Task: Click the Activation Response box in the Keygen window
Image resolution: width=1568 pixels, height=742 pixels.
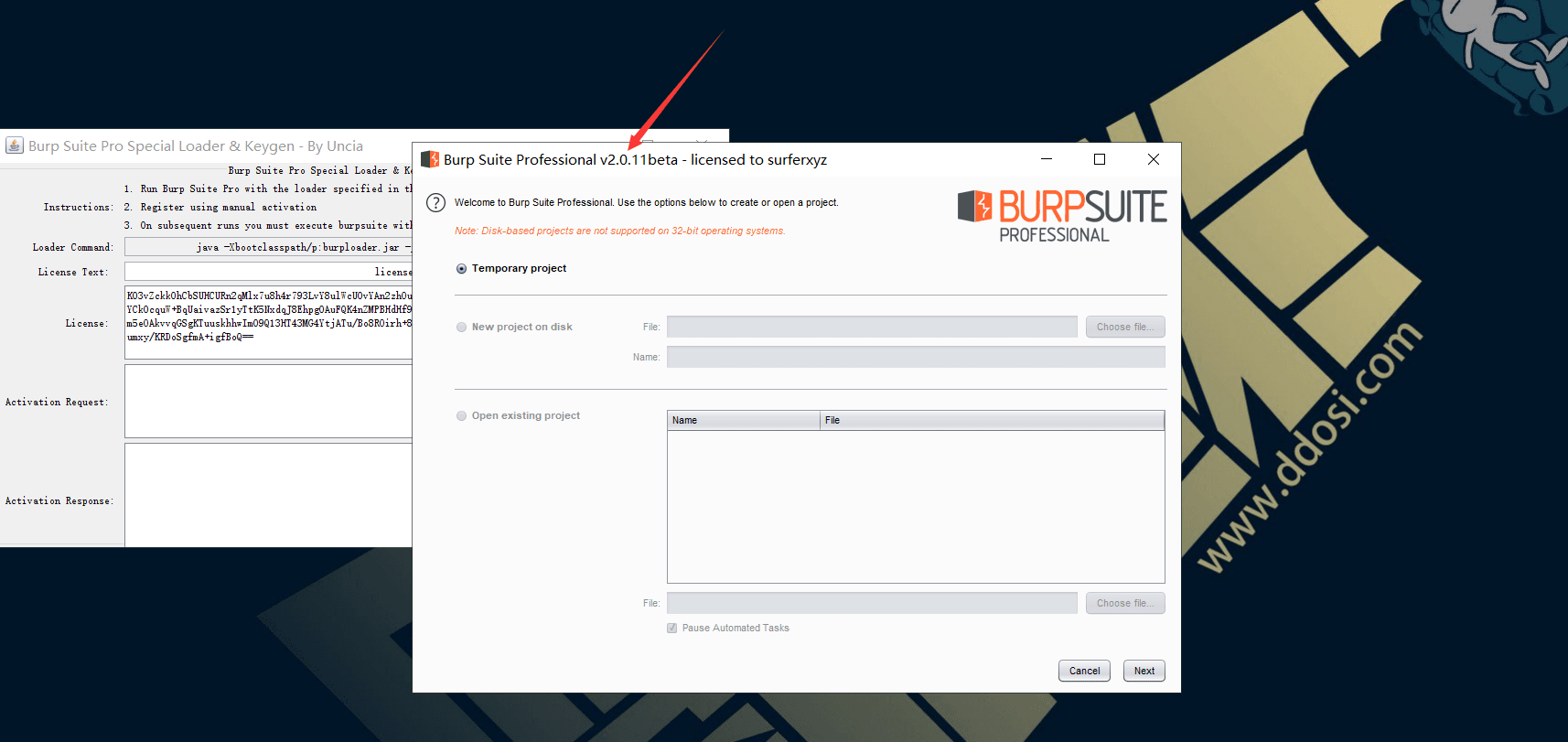Action: click(268, 495)
